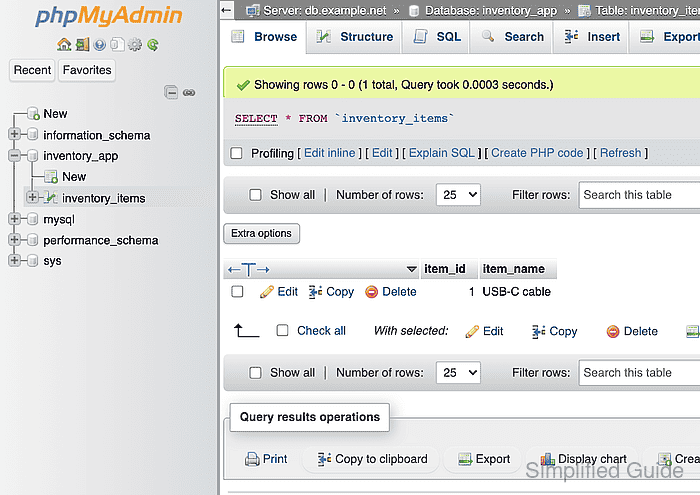The width and height of the screenshot is (700, 495).
Task: Open the SQL tab
Action: coord(437,37)
